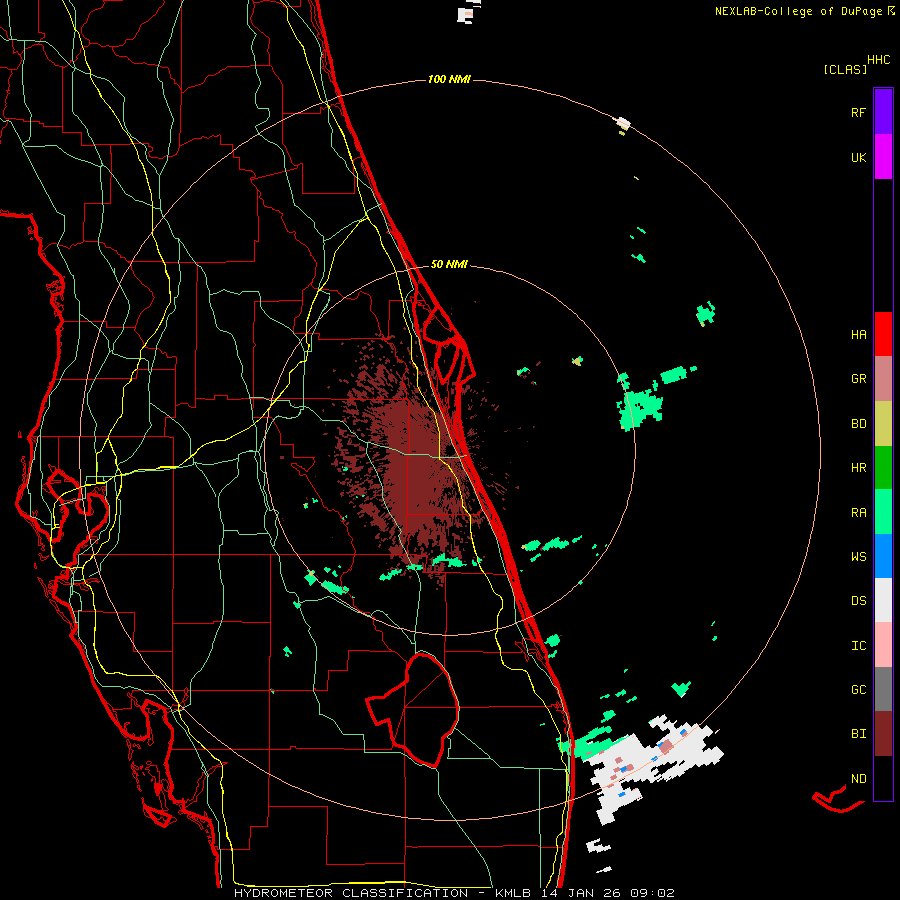The width and height of the screenshot is (900, 900).
Task: Click the 100 NMI range ring label
Action: [449, 79]
